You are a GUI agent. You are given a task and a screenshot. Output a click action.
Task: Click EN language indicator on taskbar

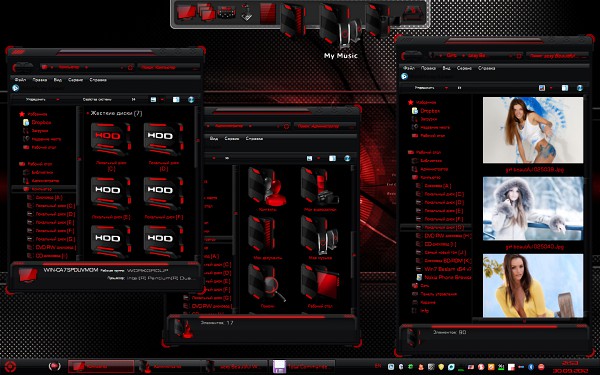click(x=378, y=366)
